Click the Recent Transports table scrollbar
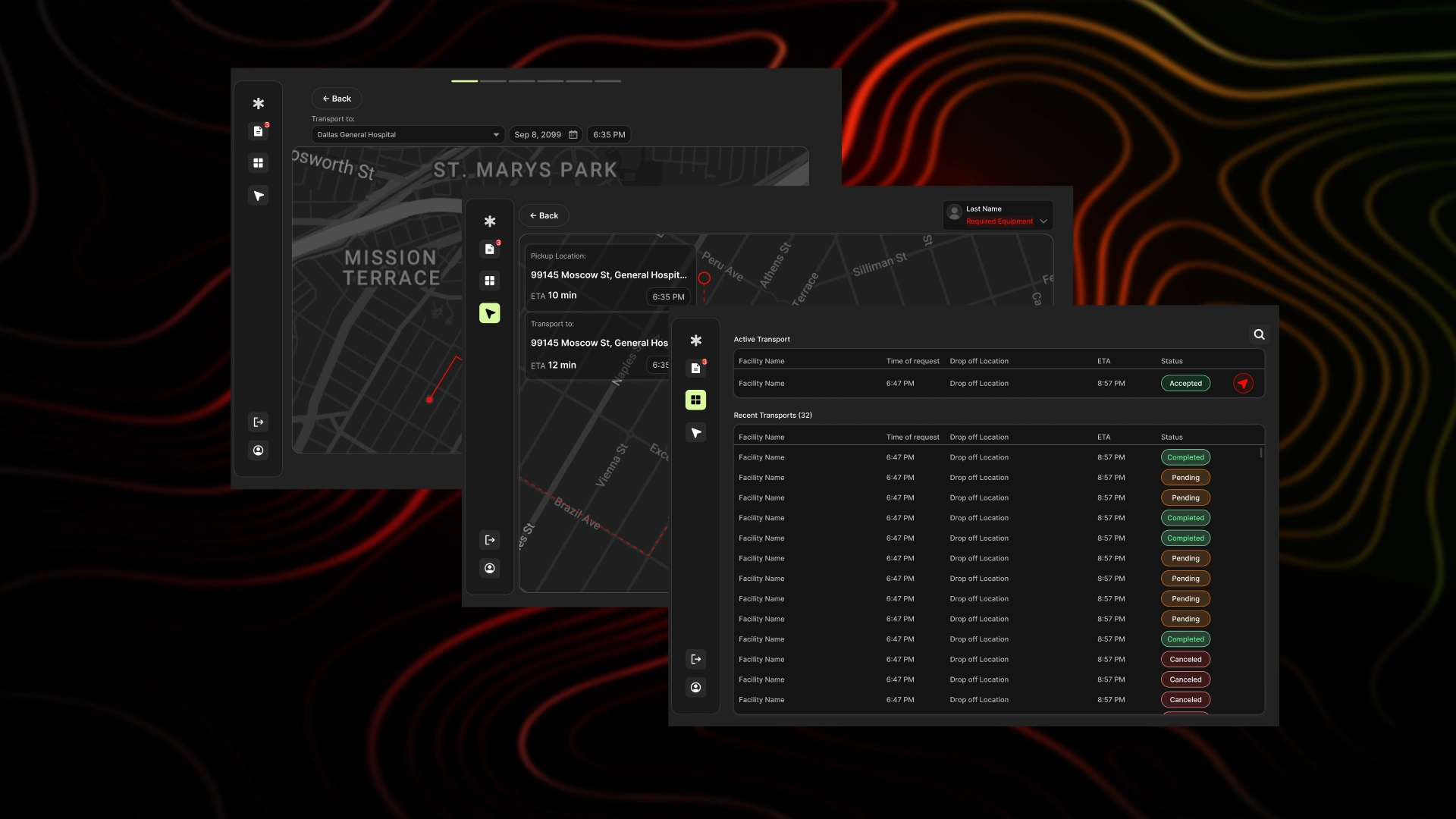 (1261, 453)
